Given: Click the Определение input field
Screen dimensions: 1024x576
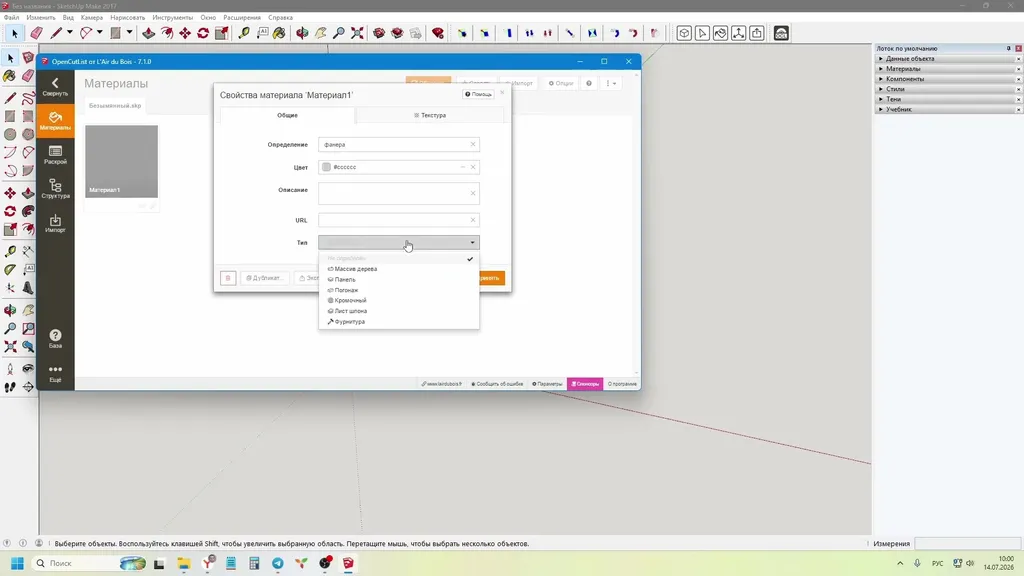Looking at the screenshot, I should [398, 144].
